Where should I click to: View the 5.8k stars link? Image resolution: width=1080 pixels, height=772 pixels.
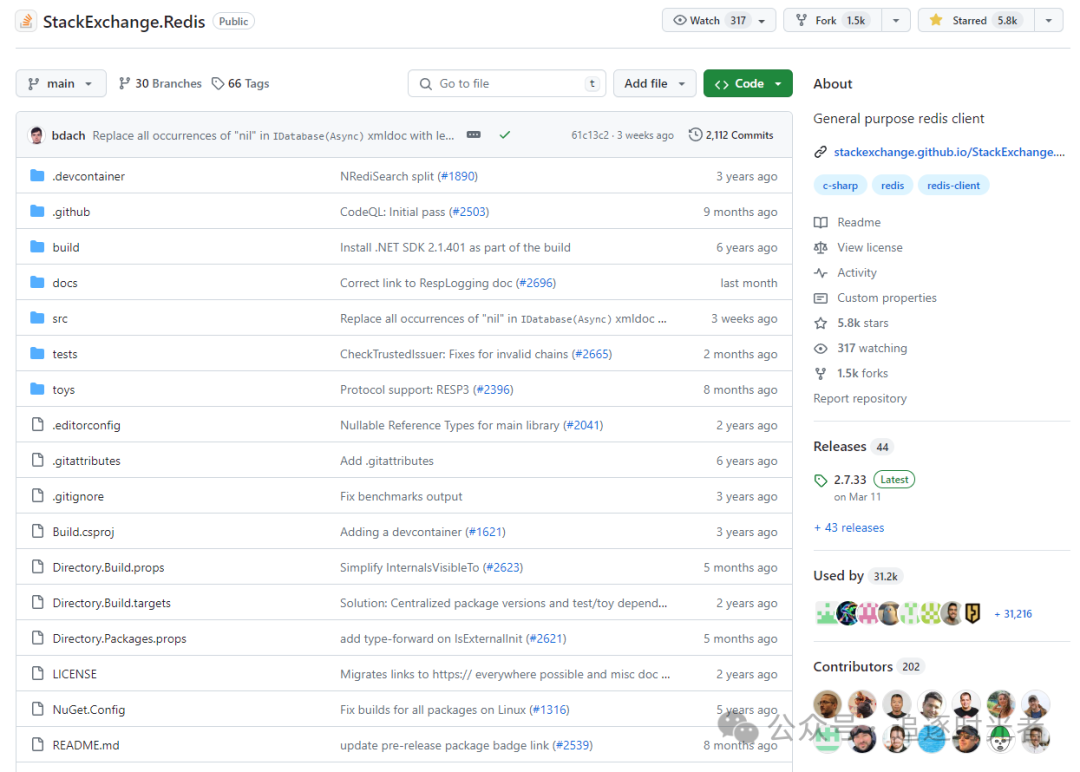click(851, 323)
